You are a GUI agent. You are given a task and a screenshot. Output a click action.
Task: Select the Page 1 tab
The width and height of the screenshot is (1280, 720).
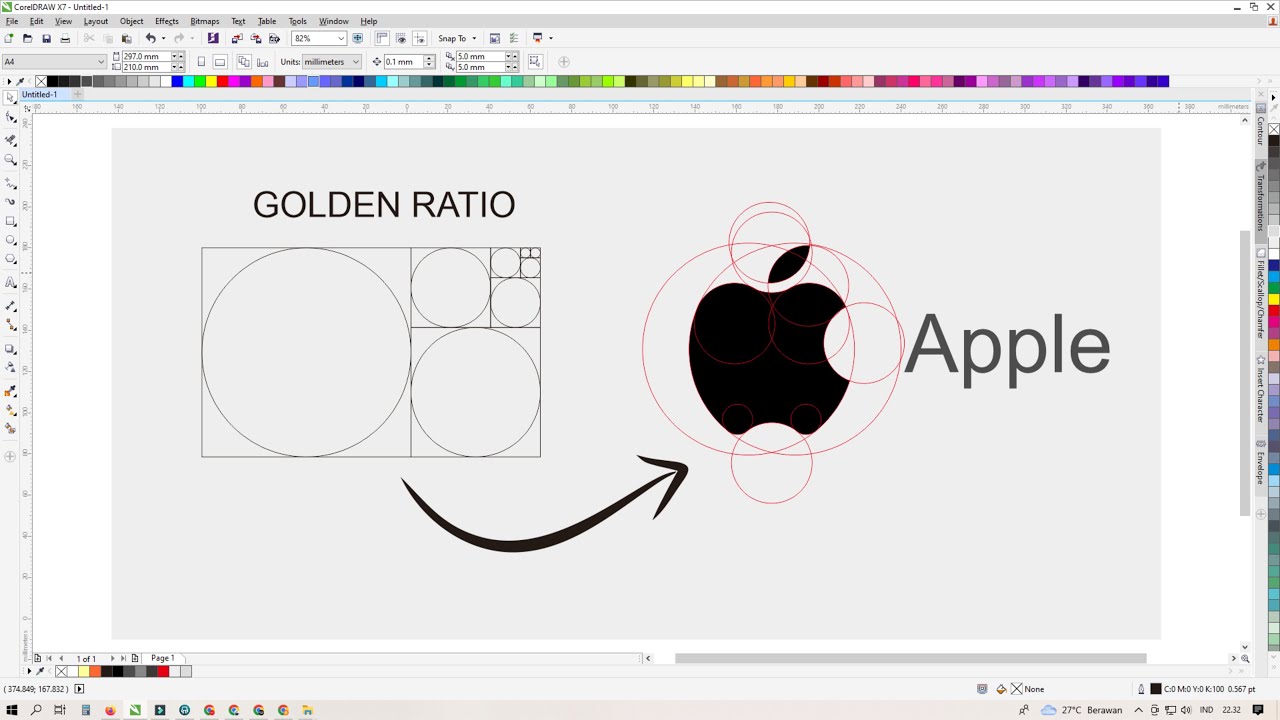coord(163,658)
